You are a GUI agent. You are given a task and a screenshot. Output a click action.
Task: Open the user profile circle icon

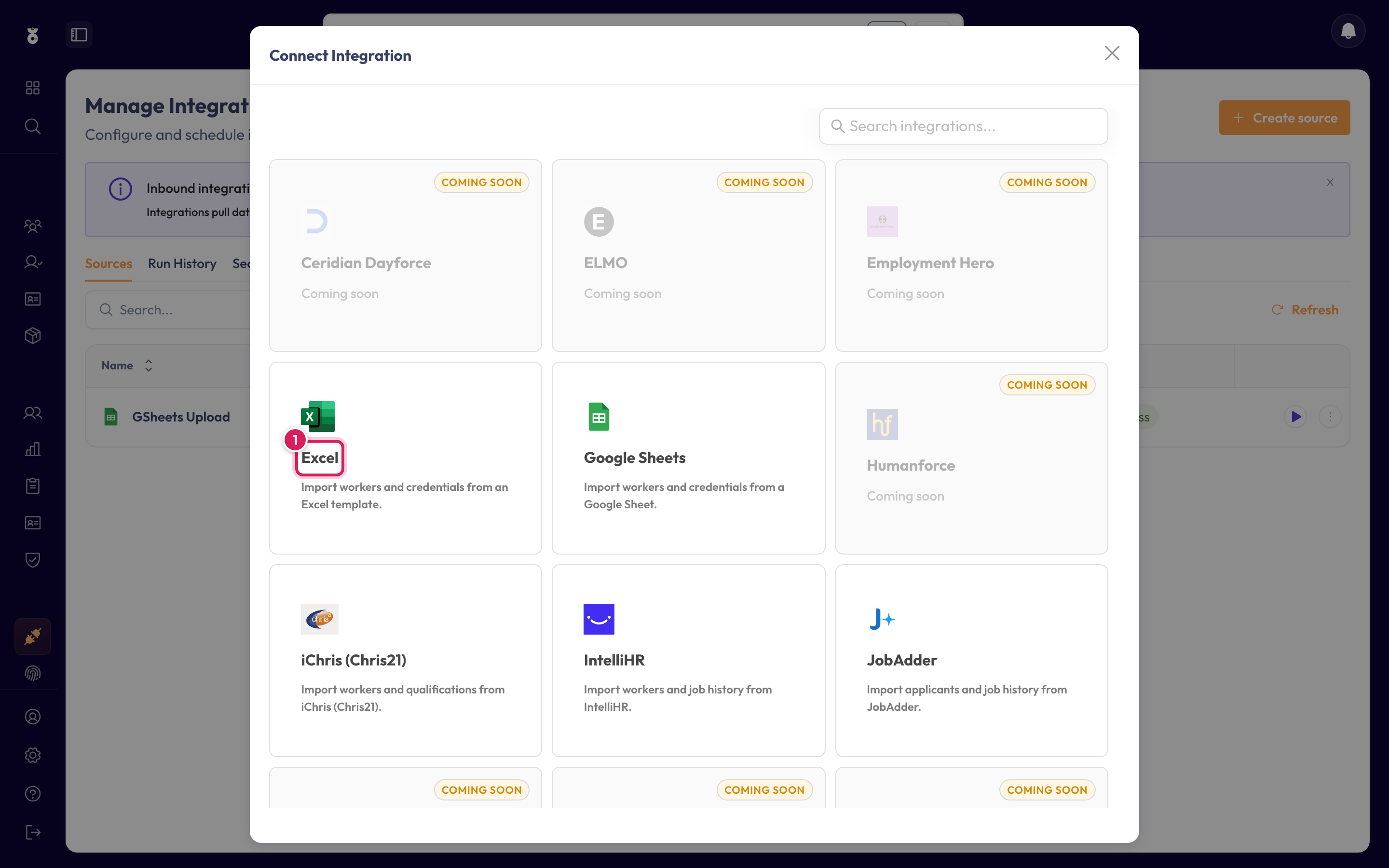[33, 717]
